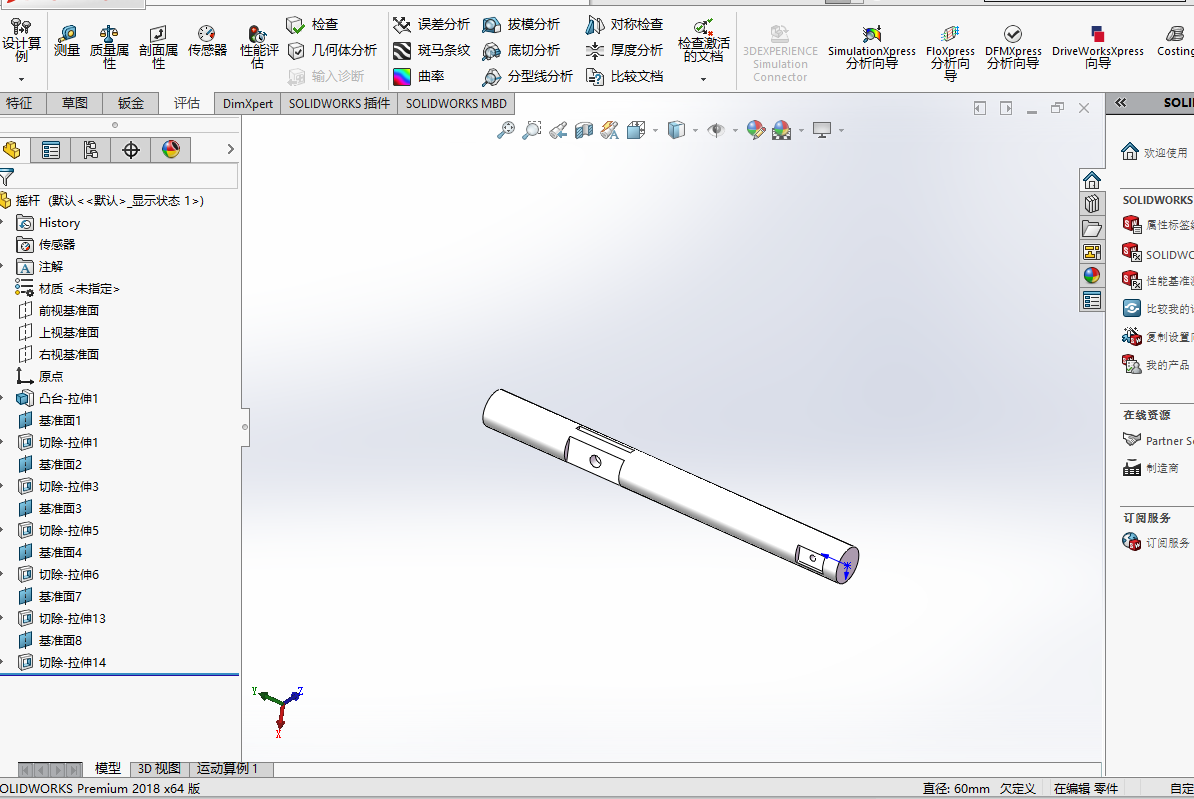Click Zoom to Fit in view toolbar
This screenshot has height=799, width=1194.
(x=506, y=130)
